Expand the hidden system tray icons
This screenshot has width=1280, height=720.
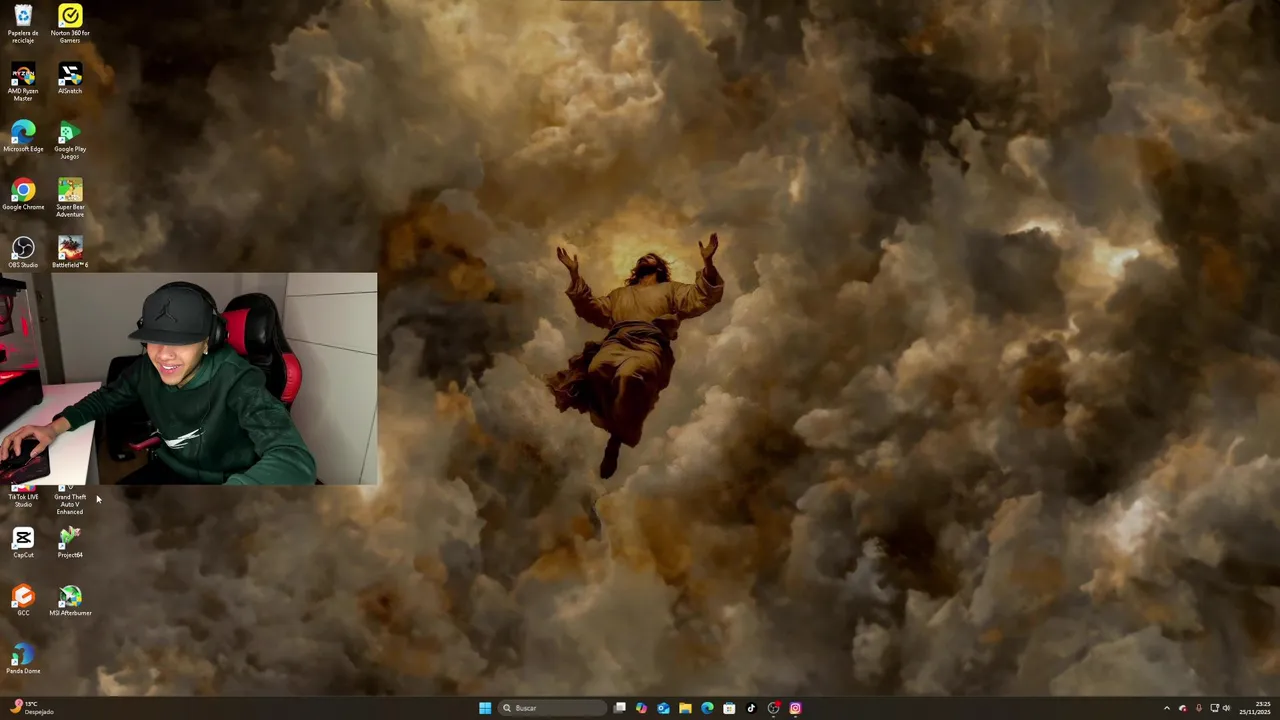pos(1166,708)
